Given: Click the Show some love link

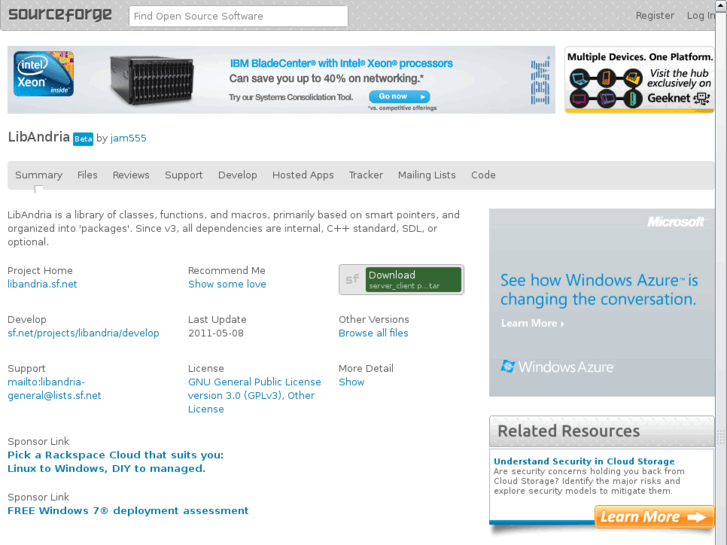Looking at the screenshot, I should coord(227,284).
